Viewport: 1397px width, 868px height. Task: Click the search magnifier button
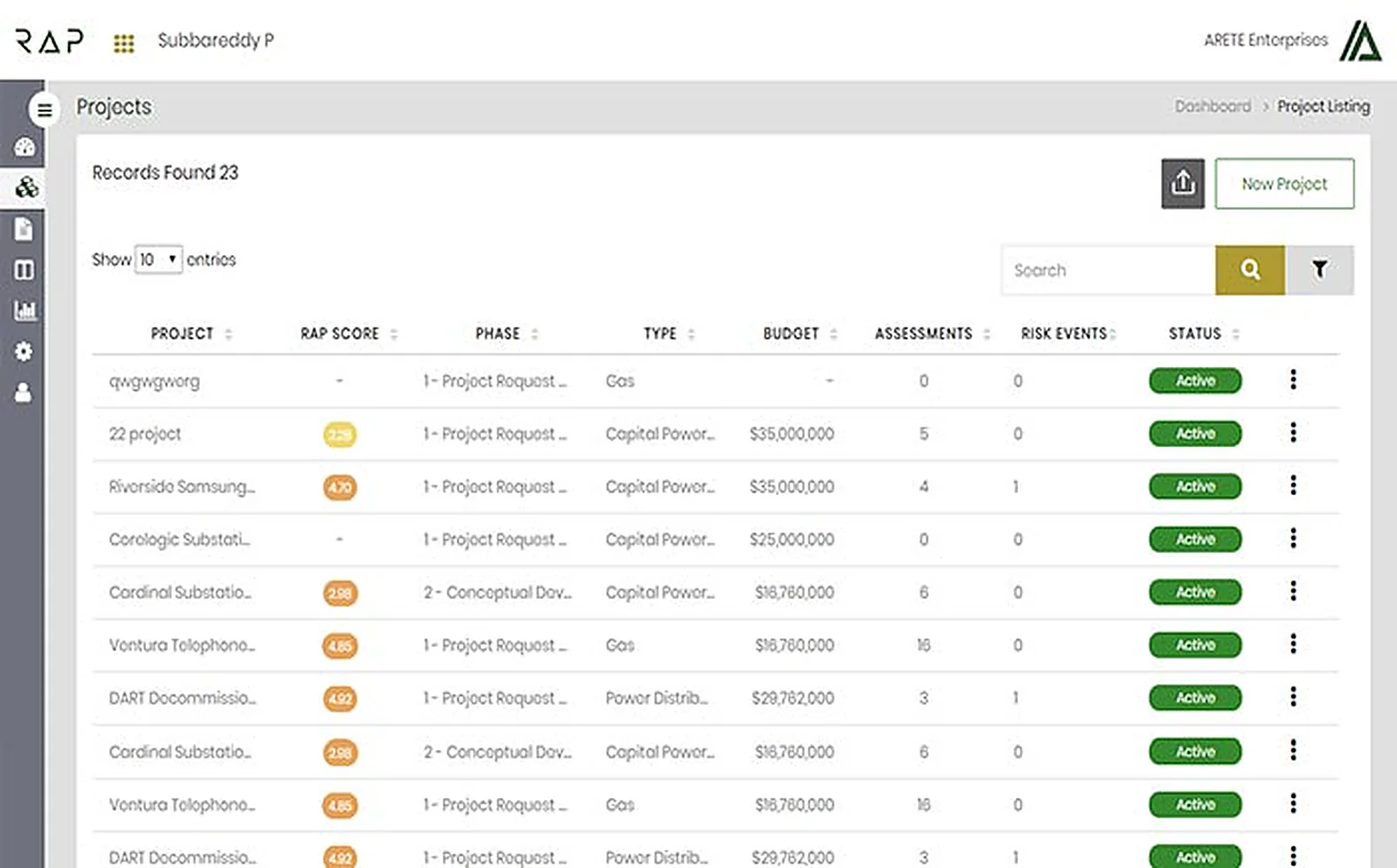[x=1249, y=270]
